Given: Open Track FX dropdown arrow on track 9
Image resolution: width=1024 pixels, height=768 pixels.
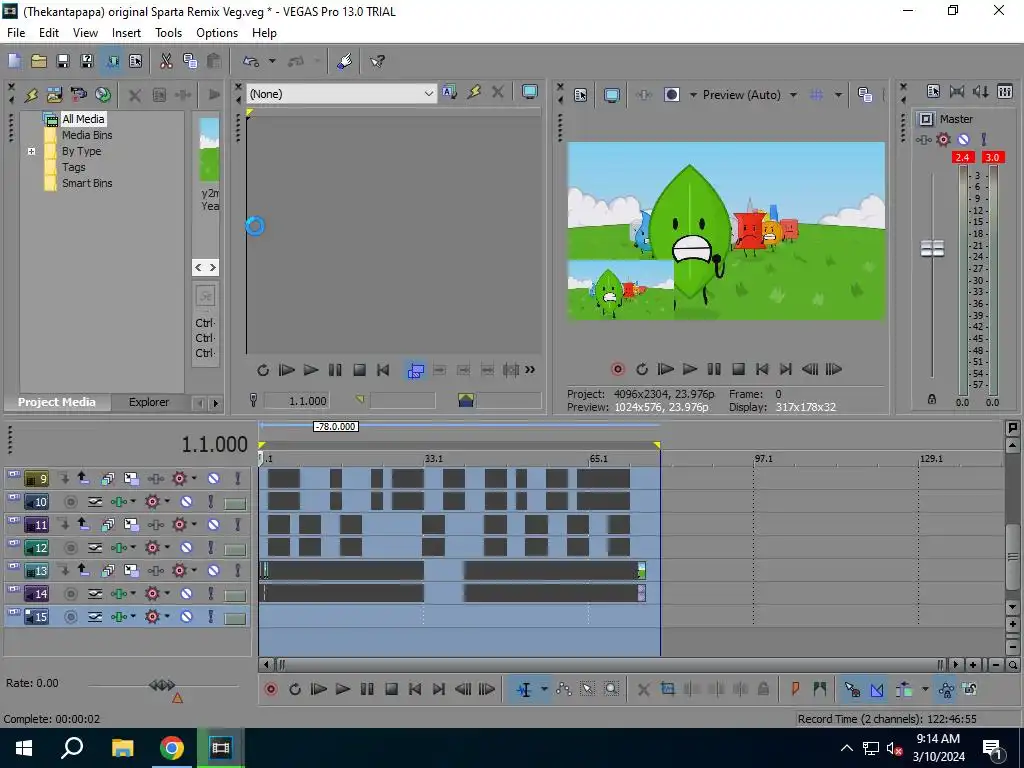Looking at the screenshot, I should click(x=194, y=479).
